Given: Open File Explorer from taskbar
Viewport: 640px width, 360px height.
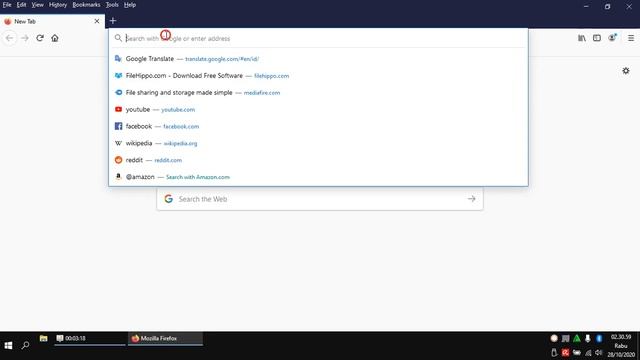Looking at the screenshot, I should pyautogui.click(x=43, y=338).
